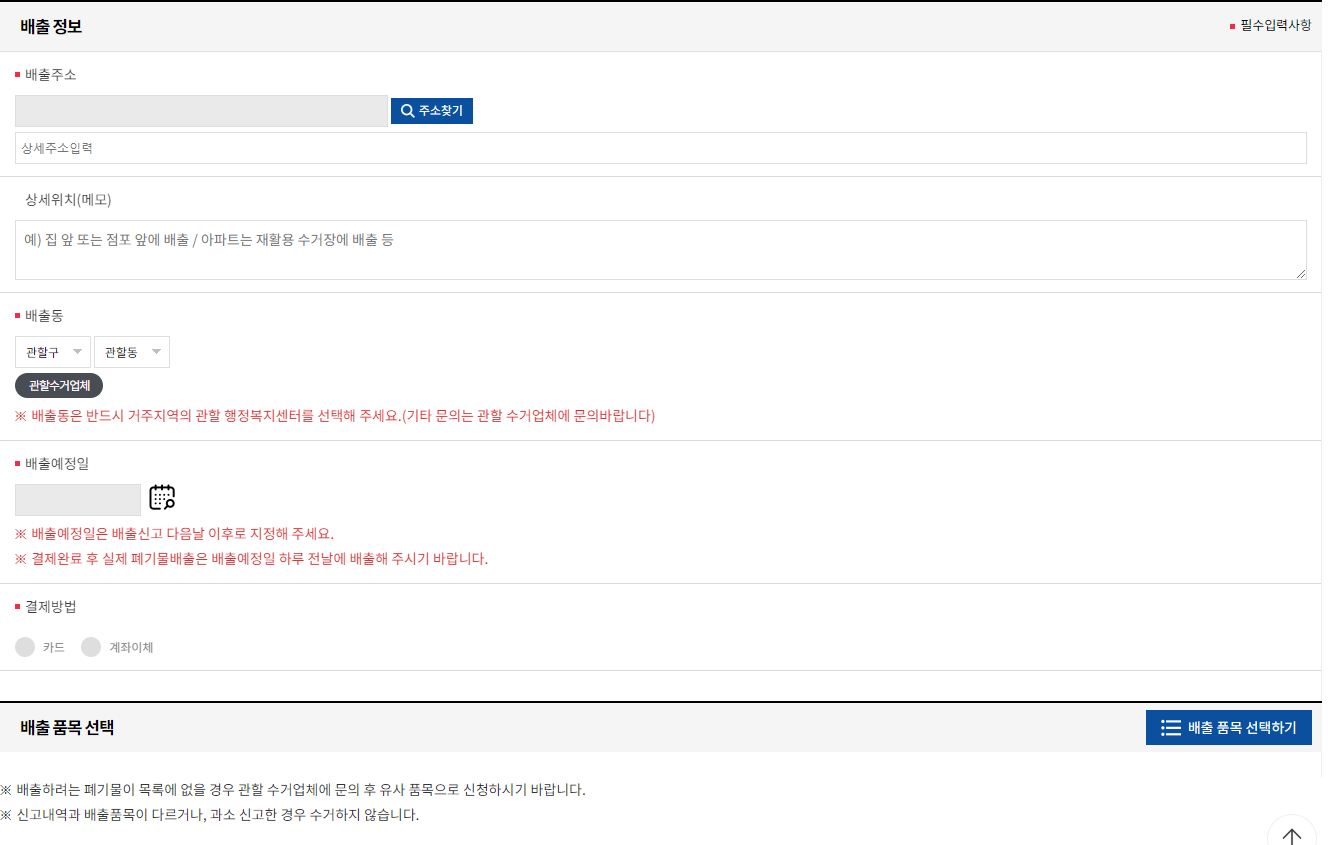Viewport: 1328px width, 845px height.
Task: Click the 배출예정일 date input field
Action: click(x=77, y=498)
